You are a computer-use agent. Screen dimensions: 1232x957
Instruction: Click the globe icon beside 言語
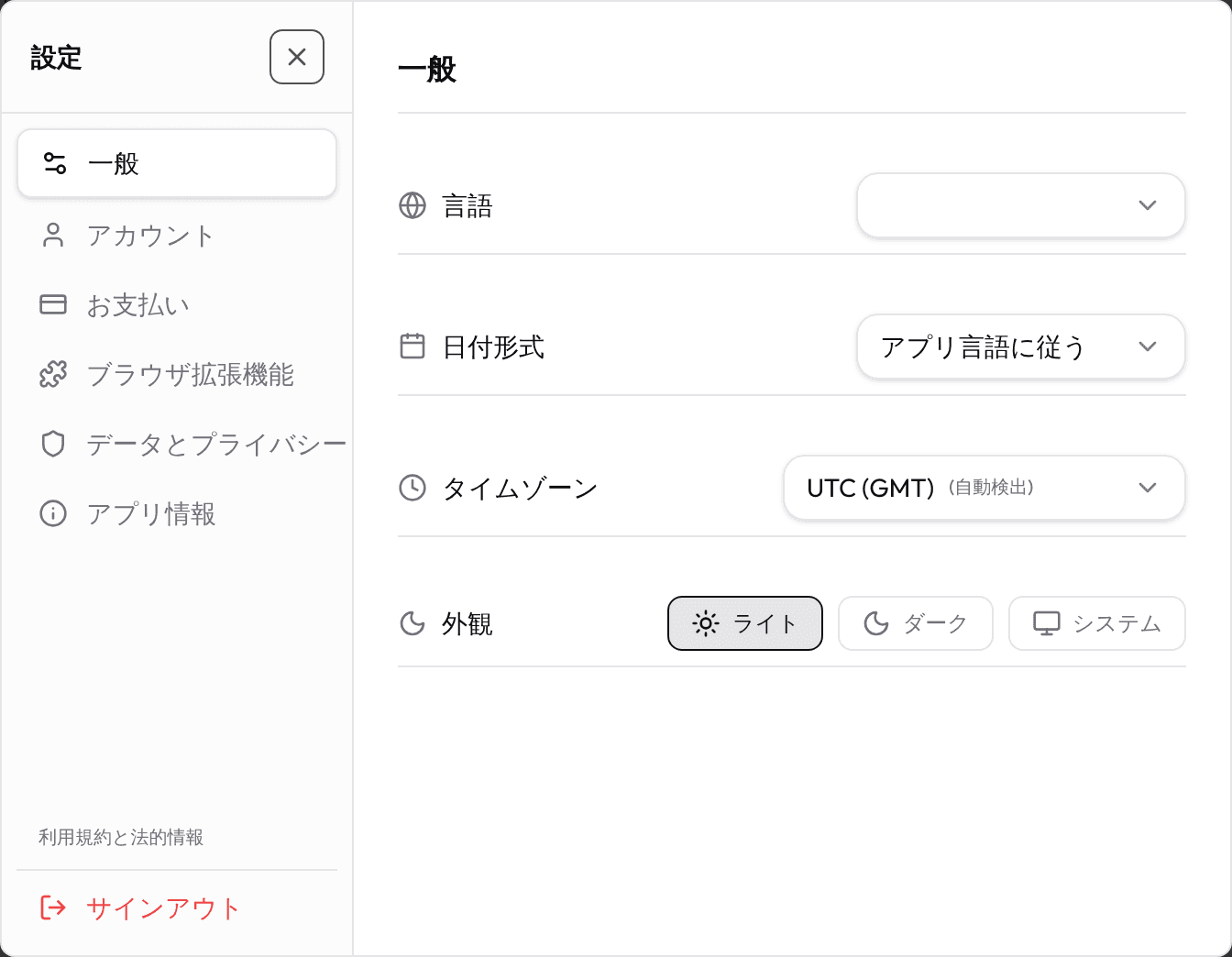pos(412,205)
